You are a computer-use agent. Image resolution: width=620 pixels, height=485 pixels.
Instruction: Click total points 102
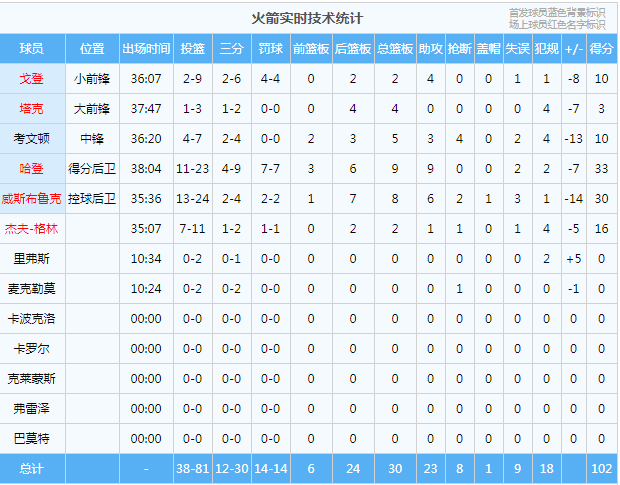[601, 469]
